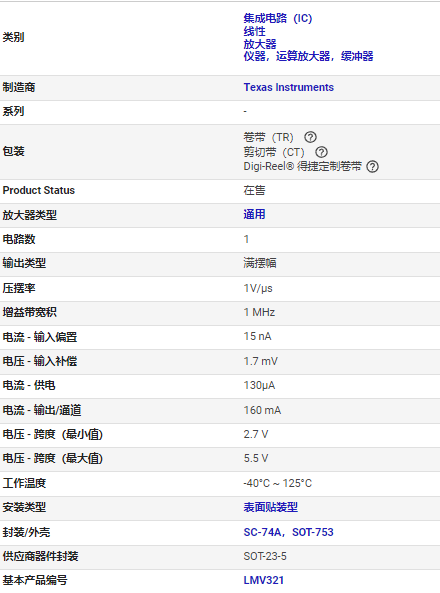Image resolution: width=440 pixels, height=593 pixels.
Task: Open 仪器，运算放大器，缓冲器 category link
Action: coord(308,56)
